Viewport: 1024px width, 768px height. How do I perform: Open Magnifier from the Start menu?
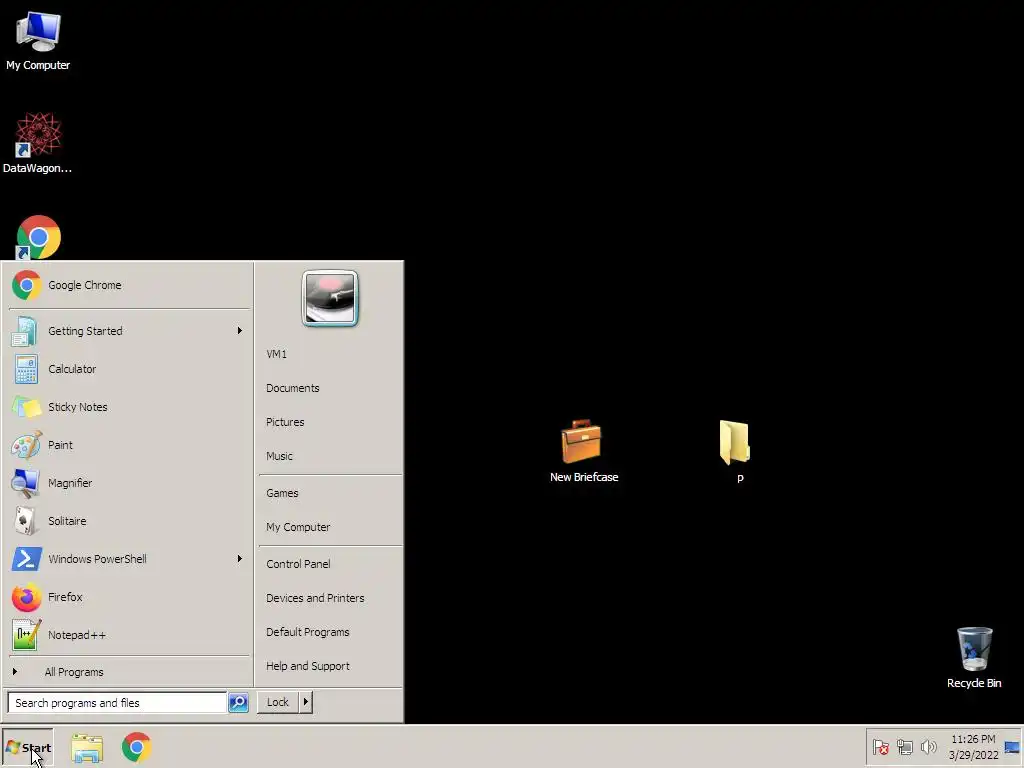click(129, 483)
